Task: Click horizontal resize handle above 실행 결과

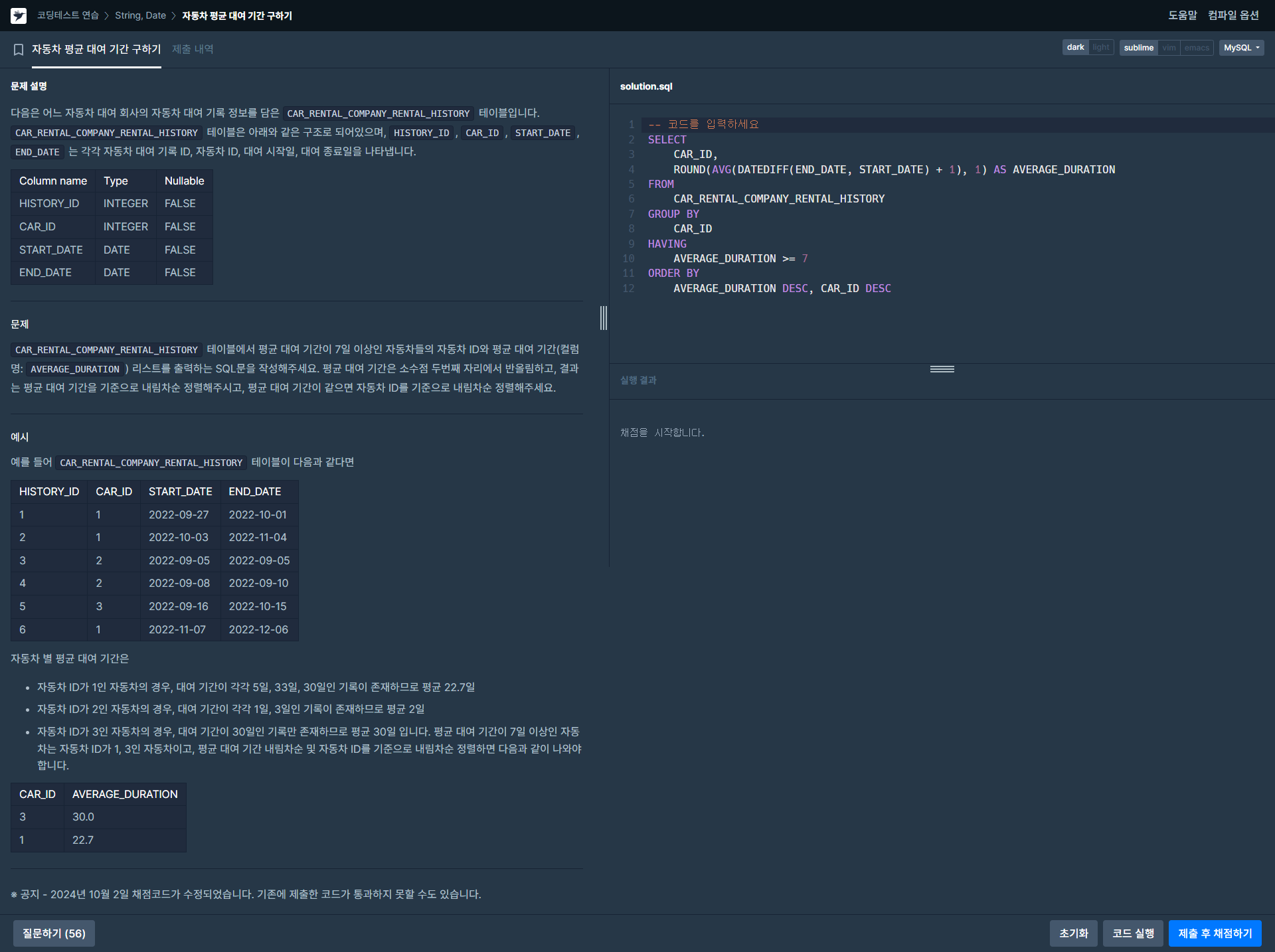Action: click(x=942, y=369)
